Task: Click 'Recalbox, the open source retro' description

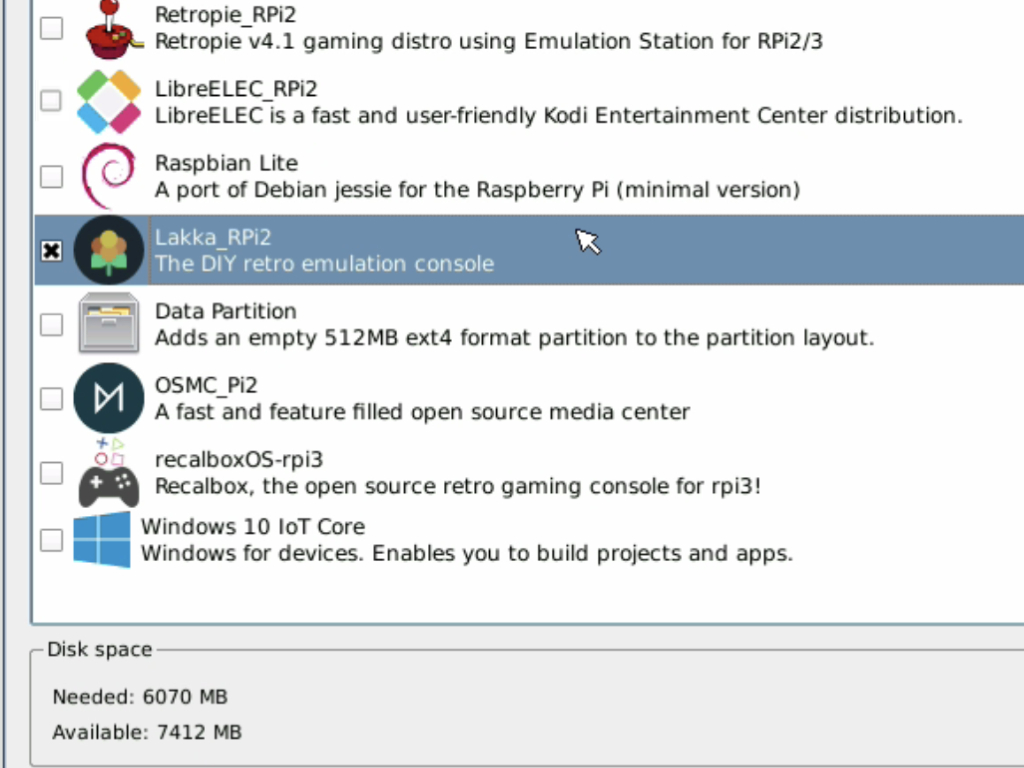Action: coord(458,486)
